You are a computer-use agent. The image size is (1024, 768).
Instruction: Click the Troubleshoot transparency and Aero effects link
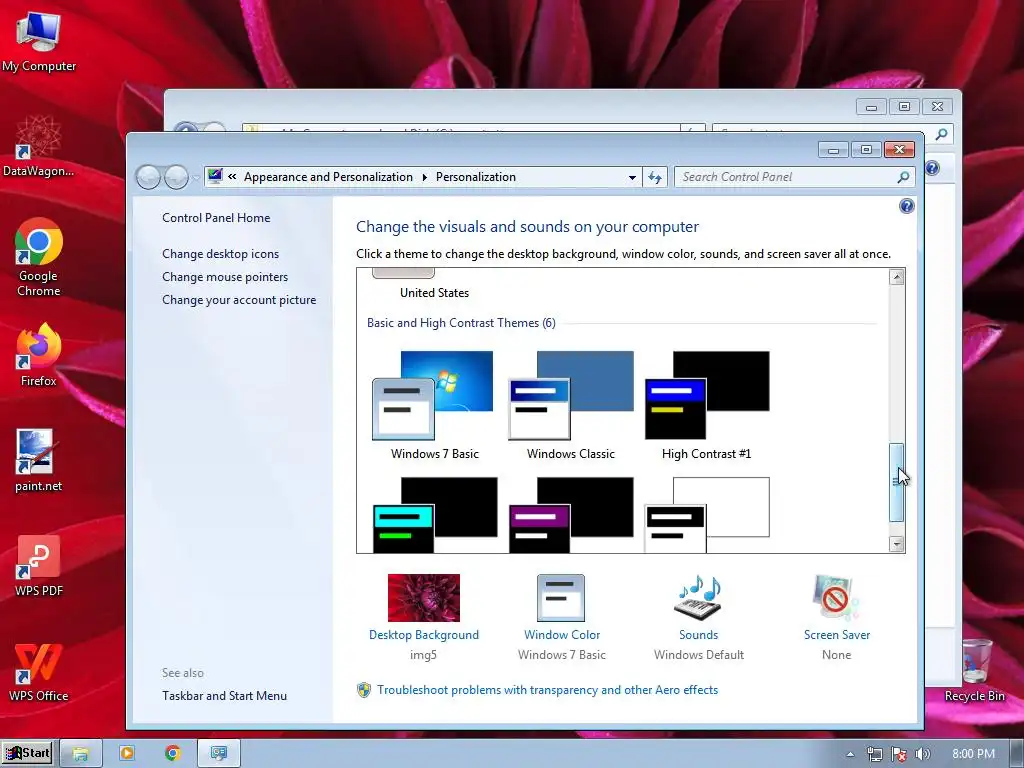[547, 690]
